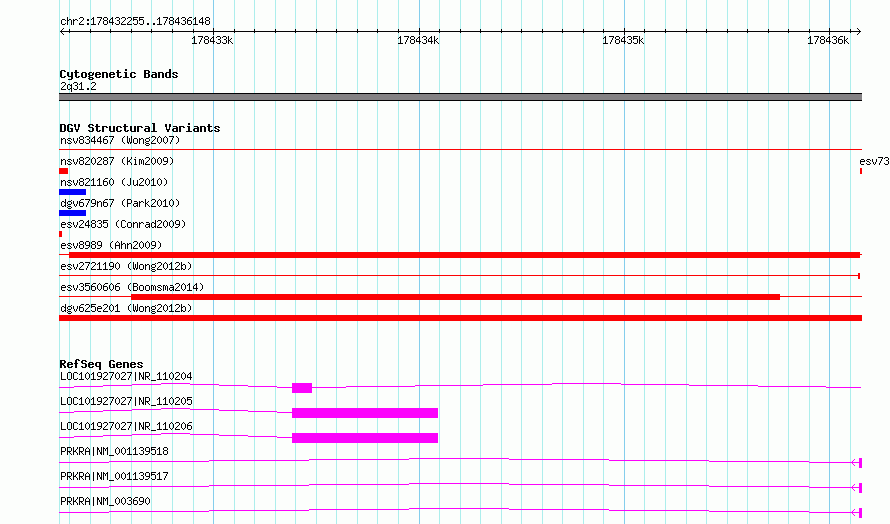Select the small red nsv820287 variant bar
This screenshot has height=524, width=890.
[x=64, y=171]
